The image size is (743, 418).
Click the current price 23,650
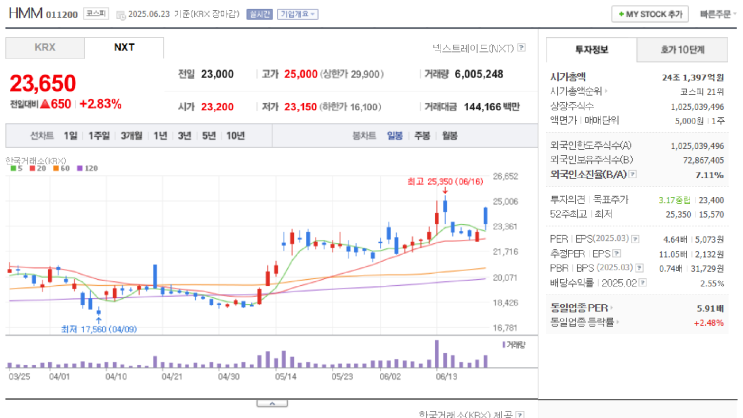43,83
